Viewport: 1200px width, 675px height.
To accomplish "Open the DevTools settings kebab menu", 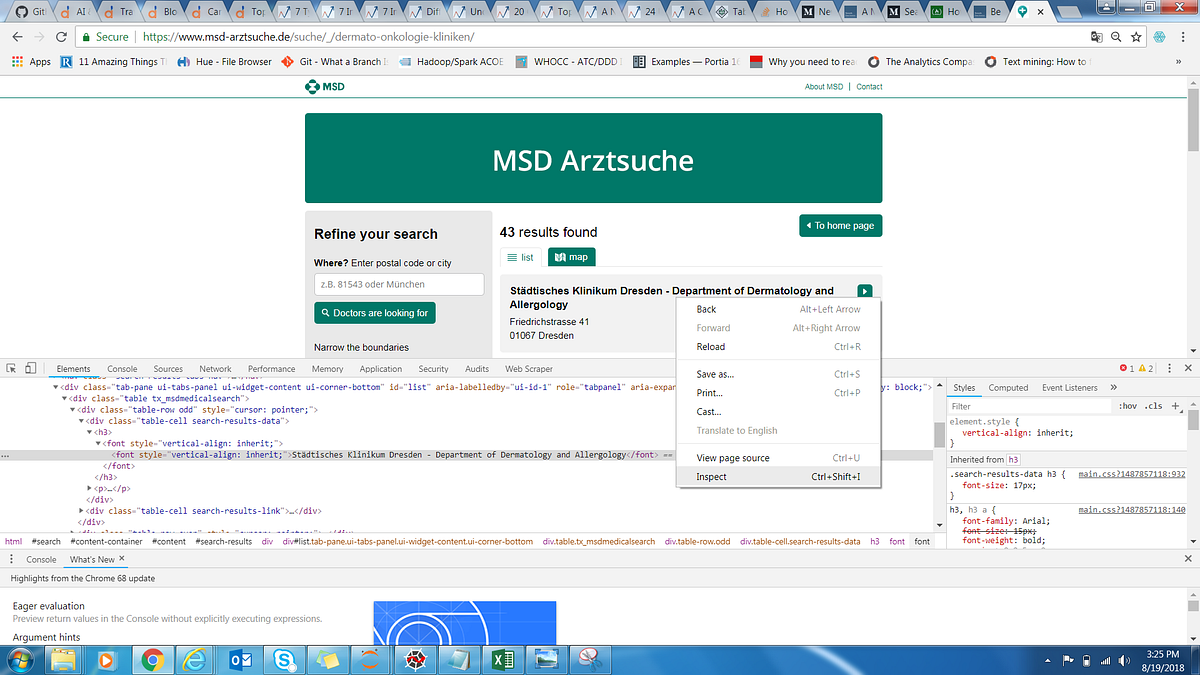I will coord(1169,368).
